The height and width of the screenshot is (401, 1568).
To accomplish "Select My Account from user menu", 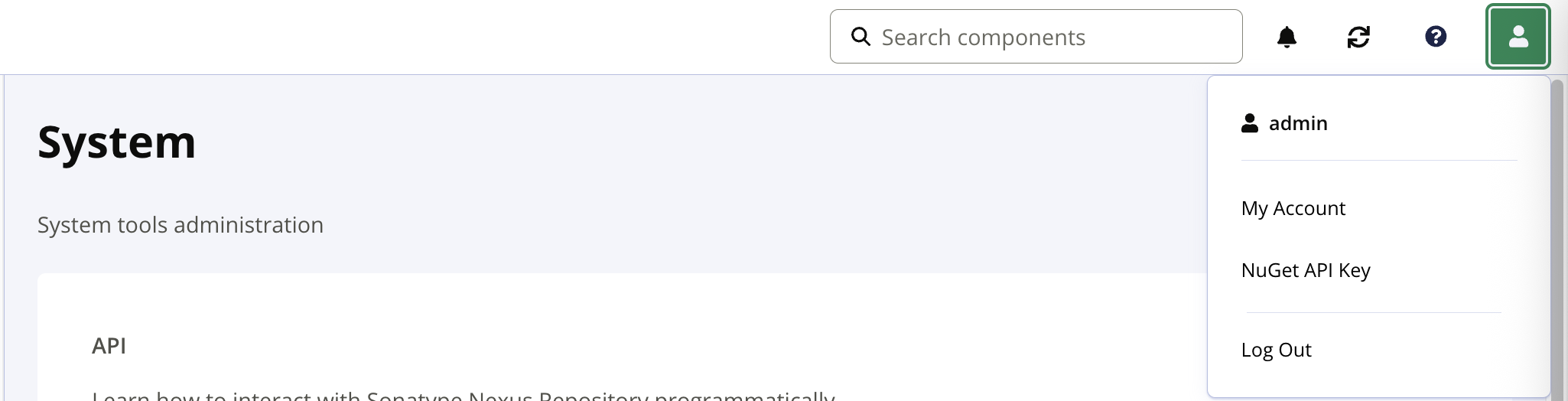I will pos(1293,208).
